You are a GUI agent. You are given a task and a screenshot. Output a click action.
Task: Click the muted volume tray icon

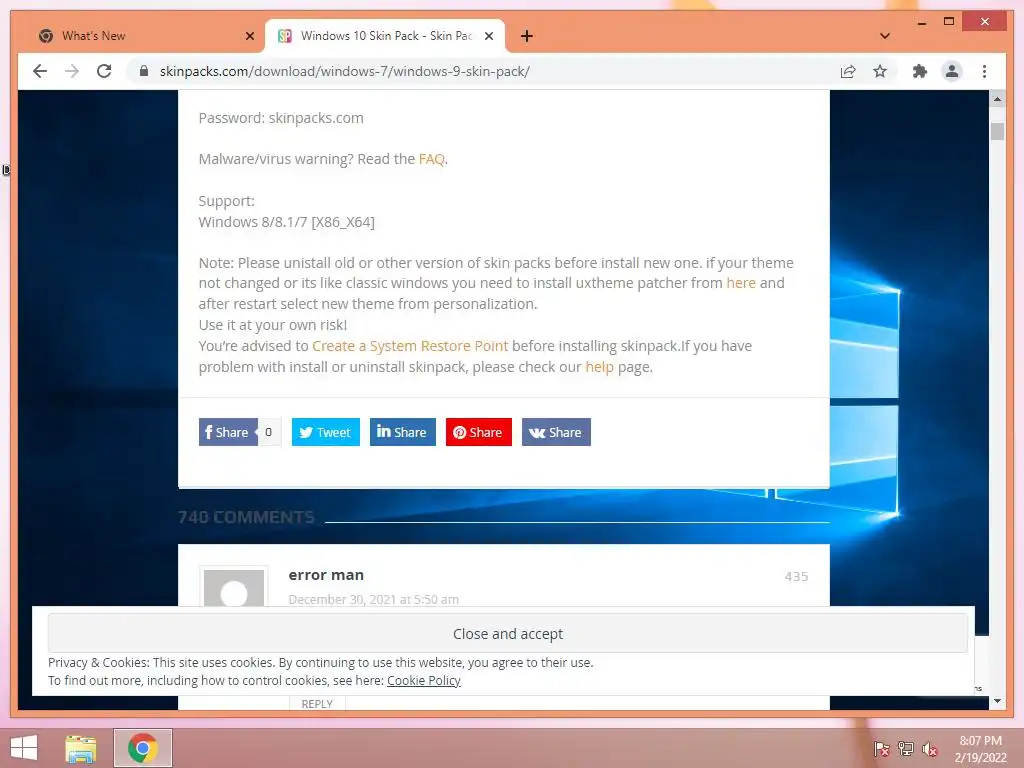[x=930, y=748]
